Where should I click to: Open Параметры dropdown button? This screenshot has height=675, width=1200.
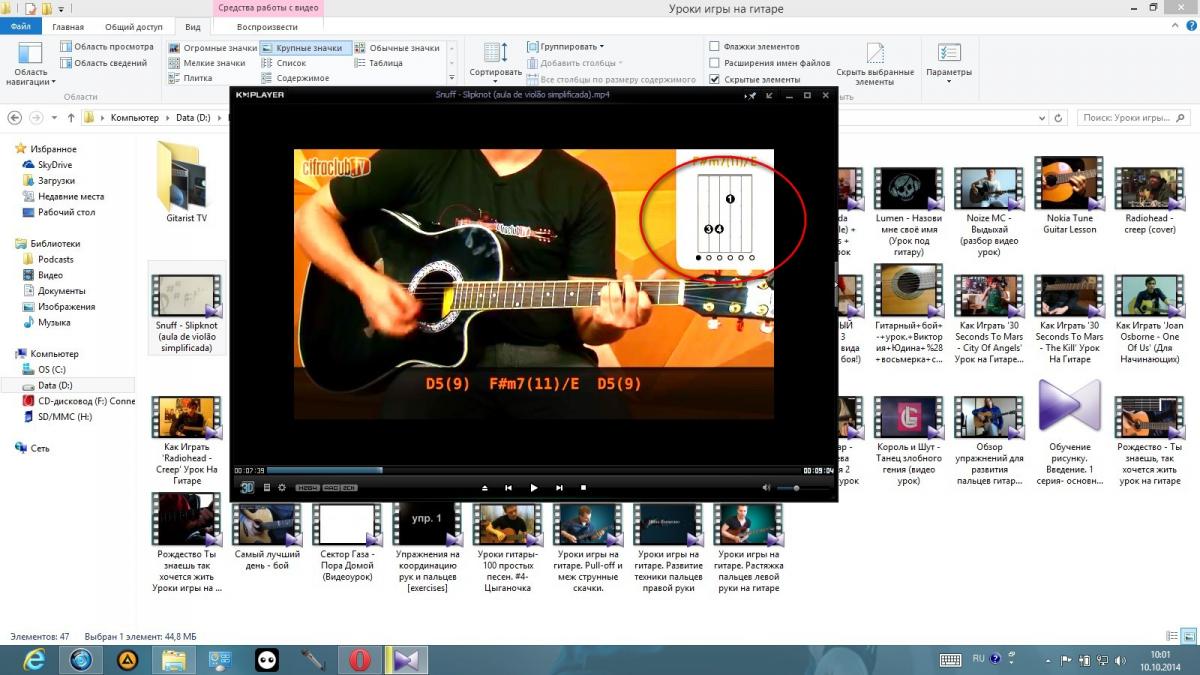(949, 62)
